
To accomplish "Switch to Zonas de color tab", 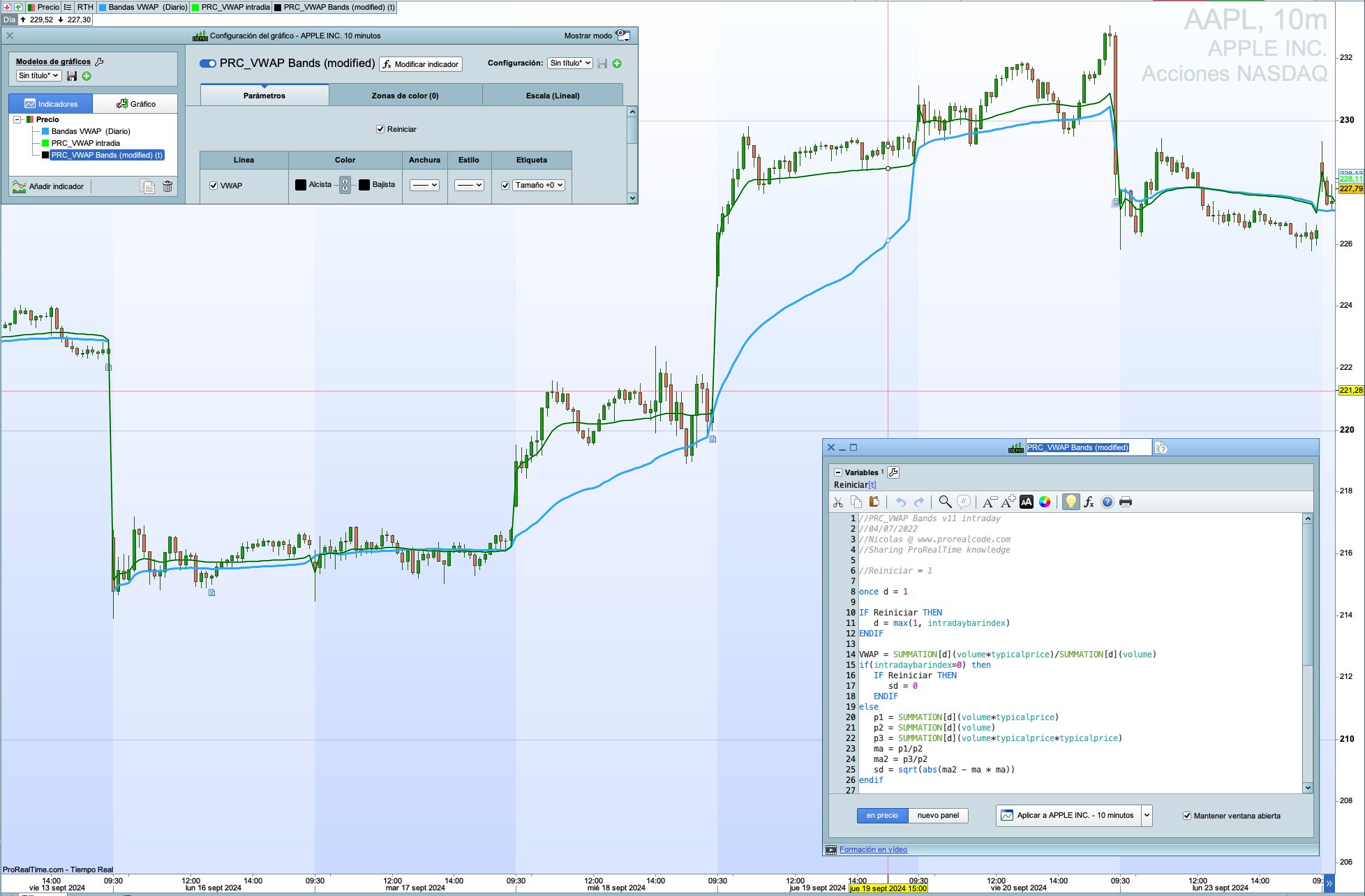I will 405,96.
